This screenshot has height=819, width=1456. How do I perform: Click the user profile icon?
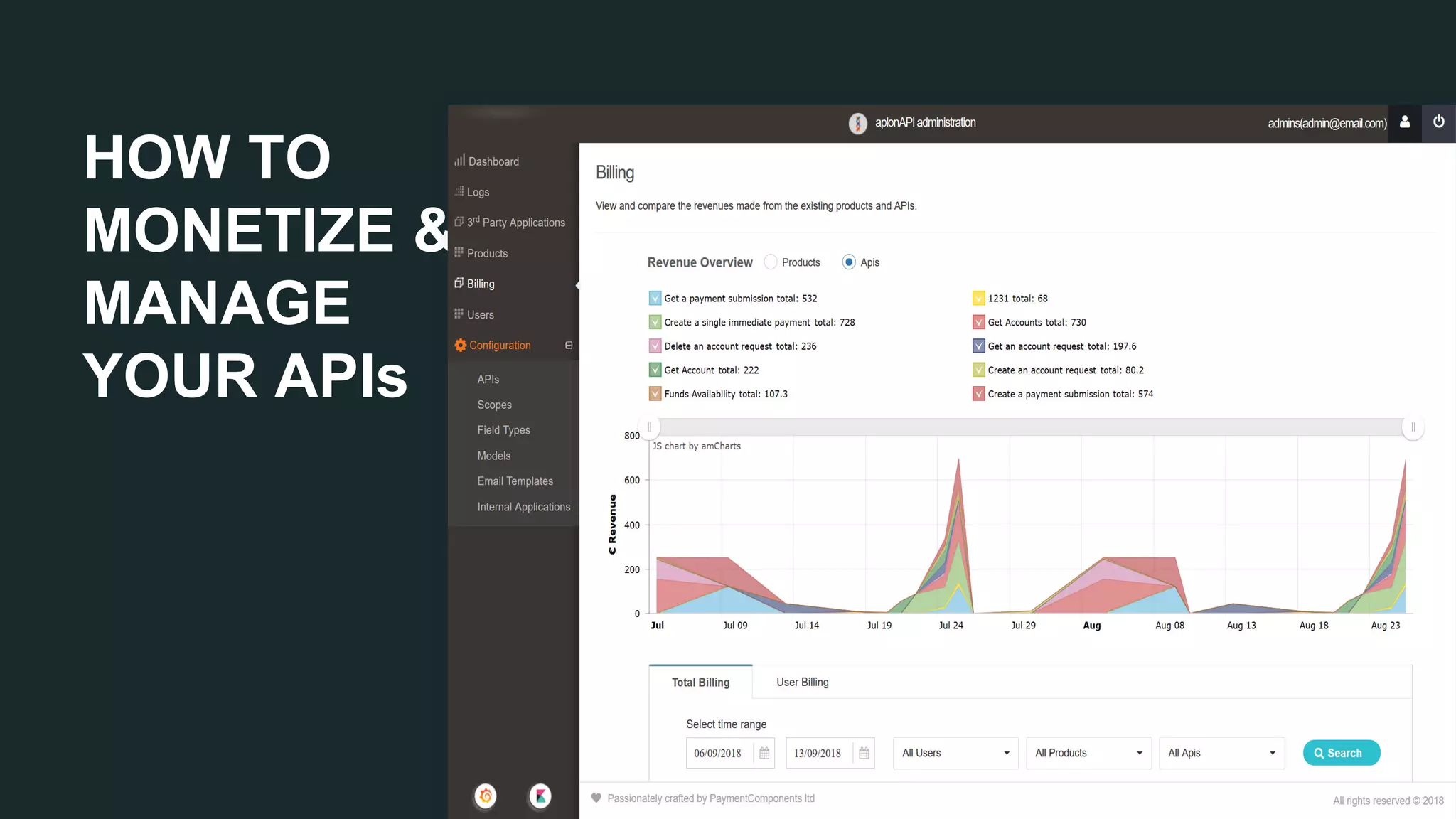coord(1405,122)
